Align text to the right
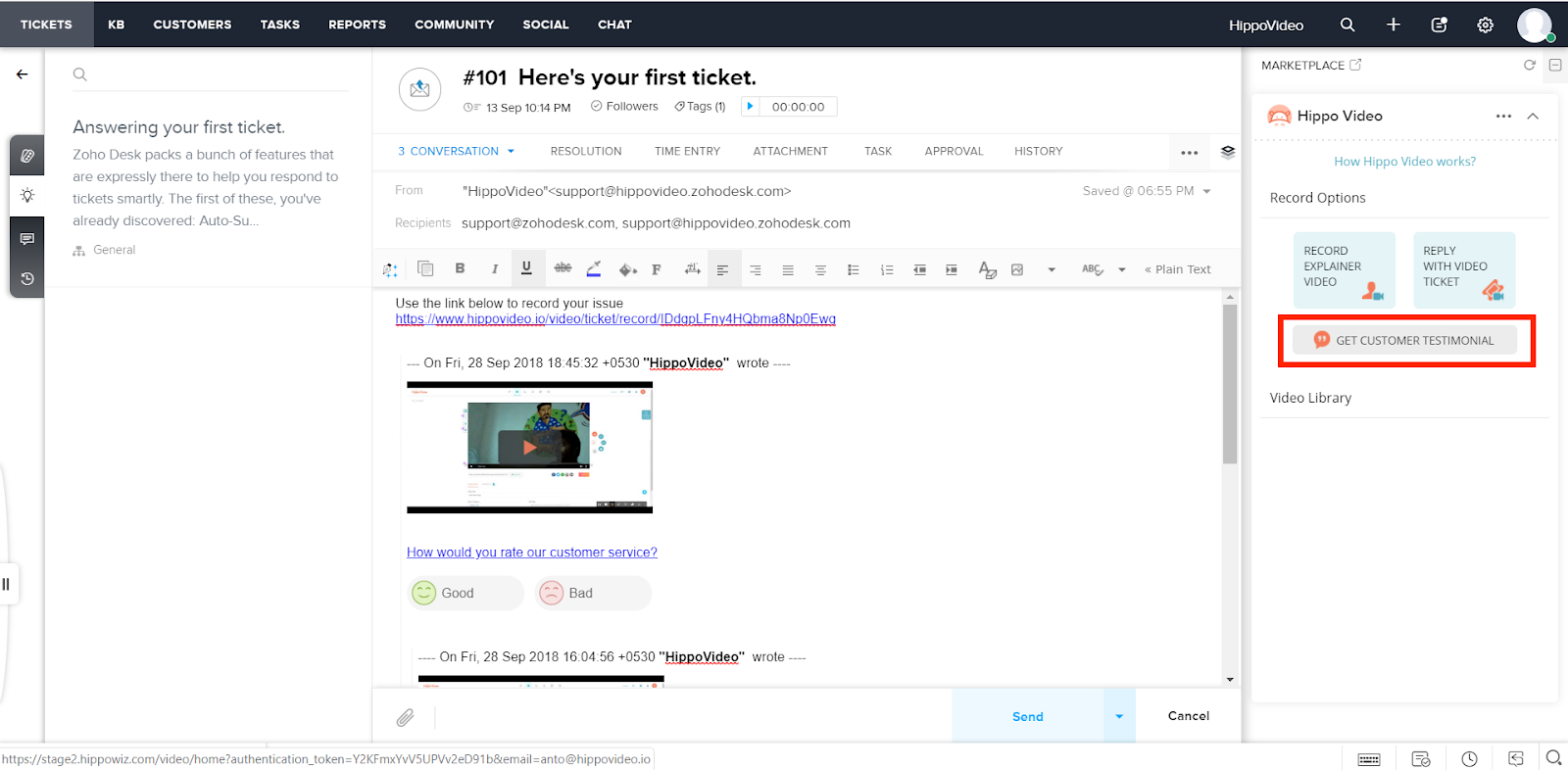The height and width of the screenshot is (770, 1568). [755, 269]
